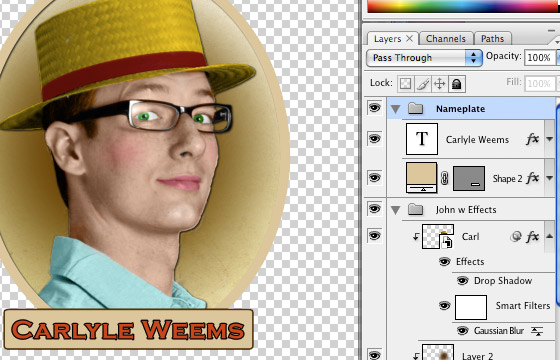Click the smart filter icon on Carl layer
Image resolution: width=560 pixels, height=360 pixels.
click(515, 236)
